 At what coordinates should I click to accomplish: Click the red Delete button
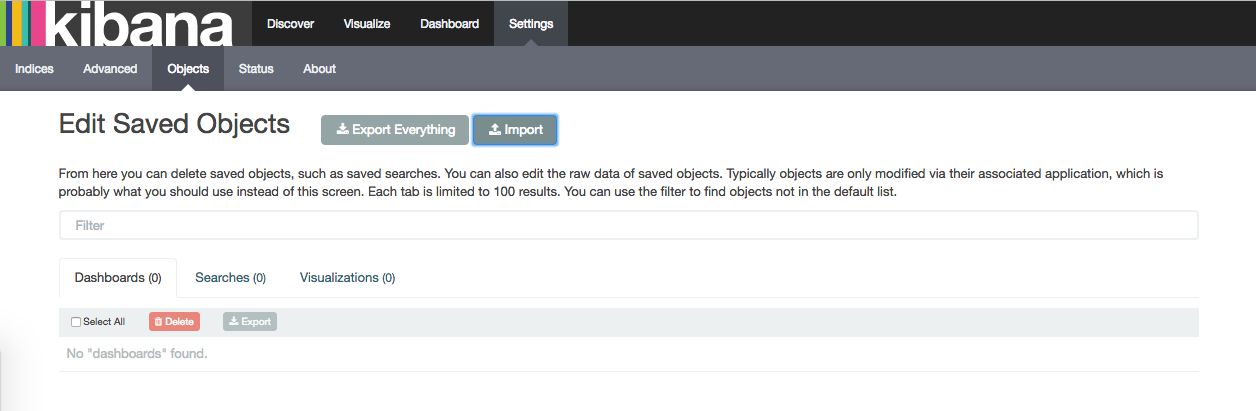click(x=174, y=322)
